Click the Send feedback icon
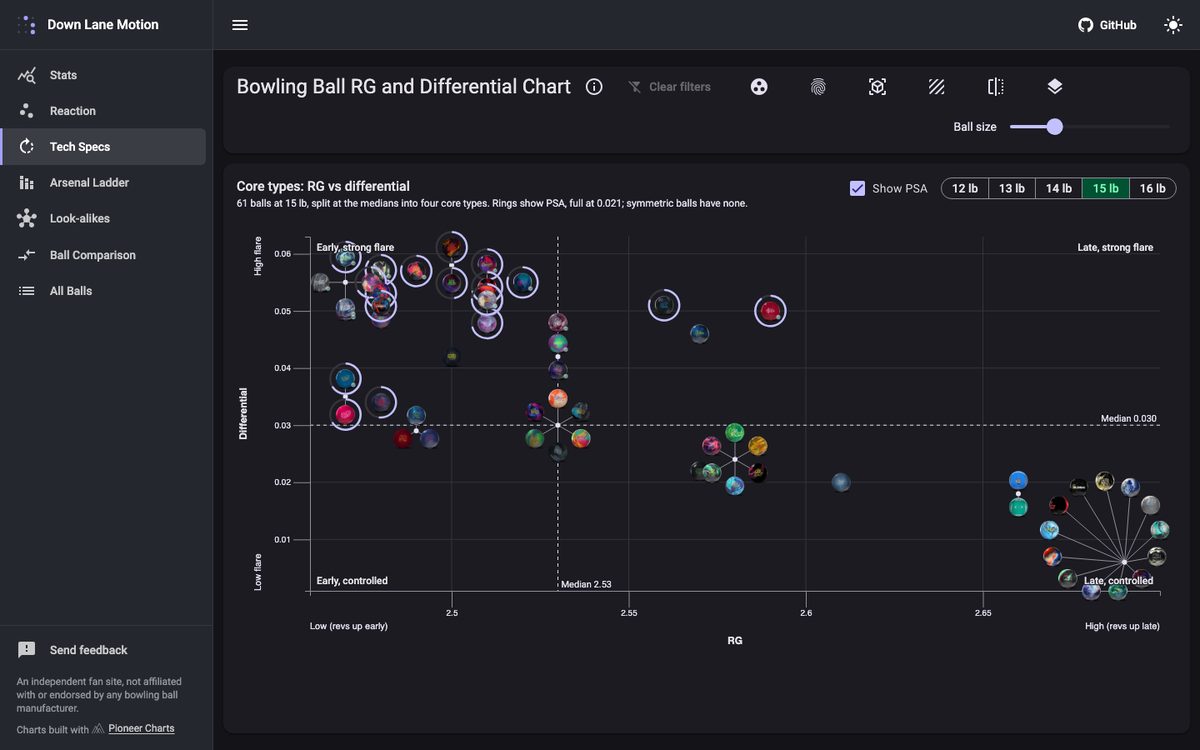 (27, 650)
